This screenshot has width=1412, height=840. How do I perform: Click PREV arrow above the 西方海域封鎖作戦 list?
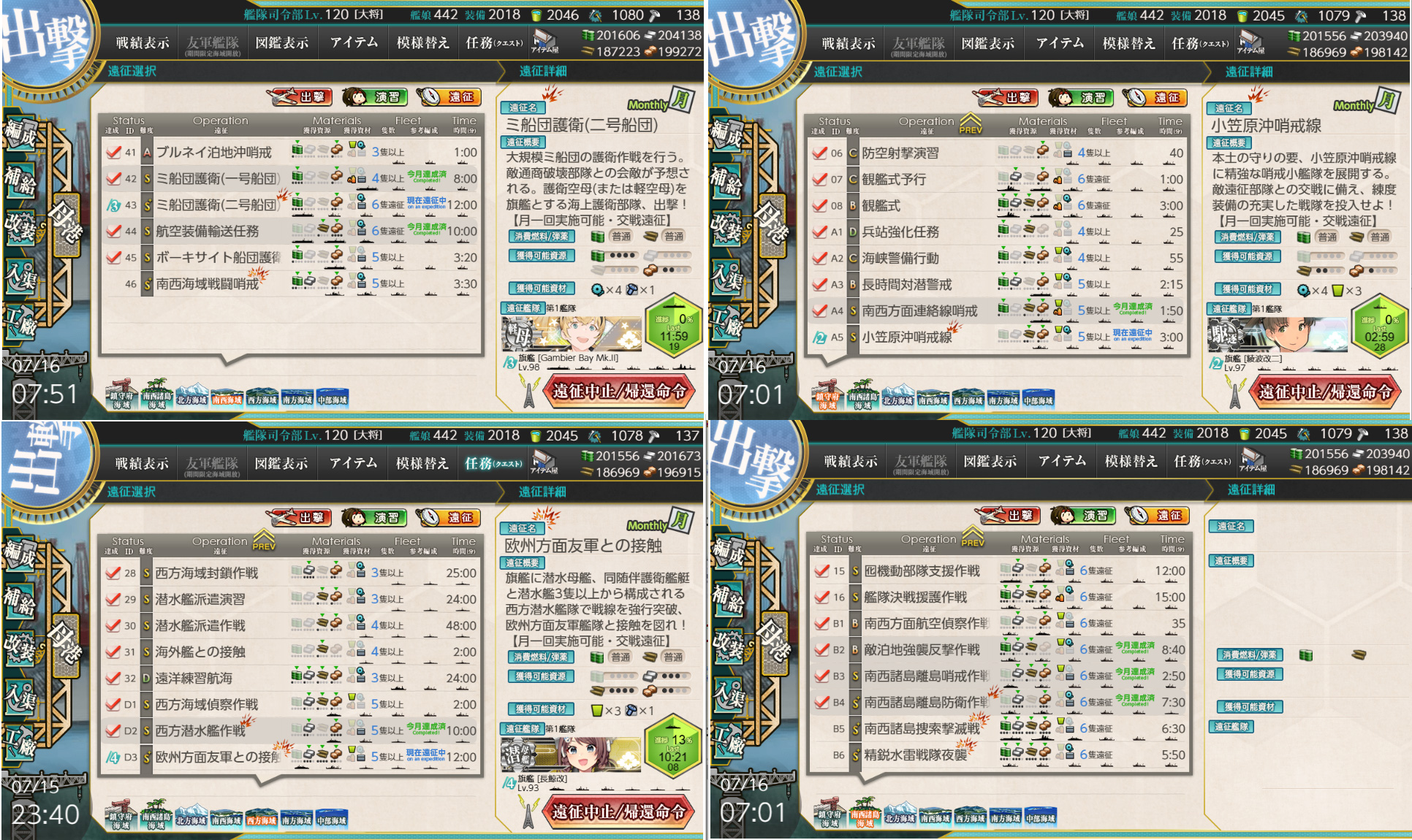264,541
